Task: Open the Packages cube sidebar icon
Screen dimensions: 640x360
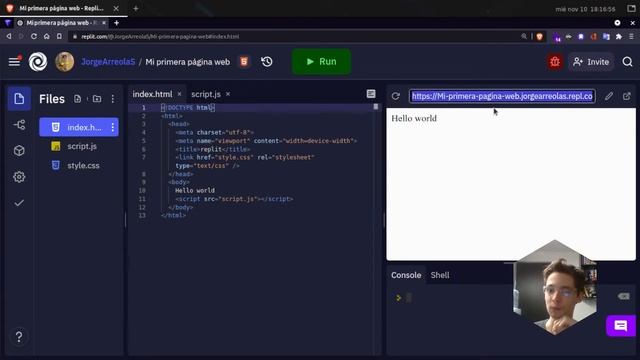Action: pos(19,151)
